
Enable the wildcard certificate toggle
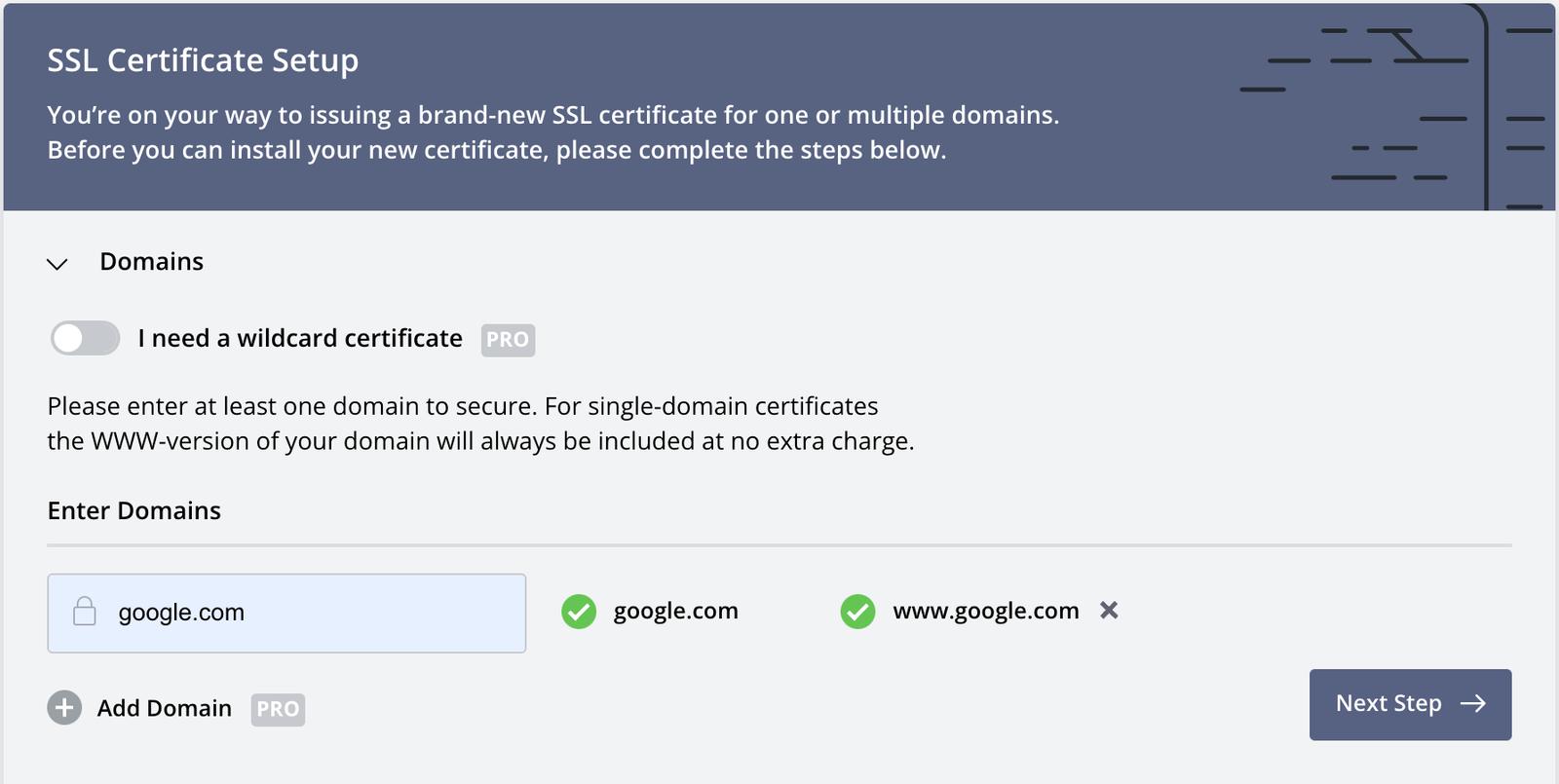(x=85, y=339)
